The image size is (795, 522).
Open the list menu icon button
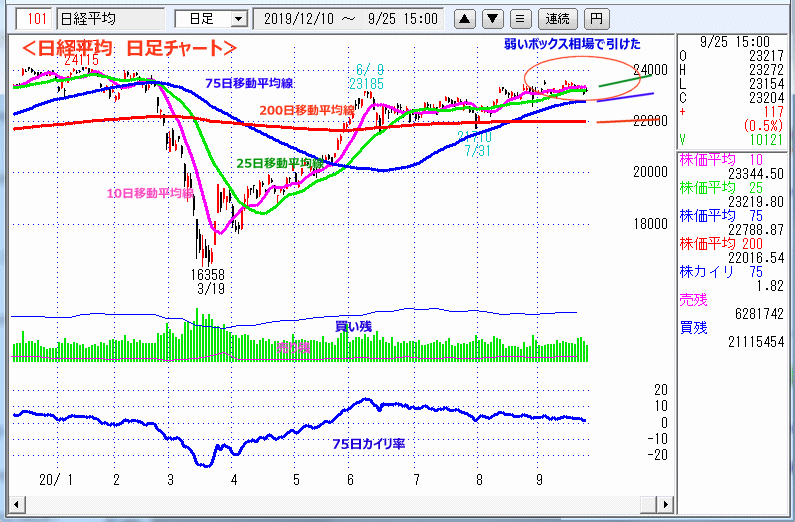point(520,19)
